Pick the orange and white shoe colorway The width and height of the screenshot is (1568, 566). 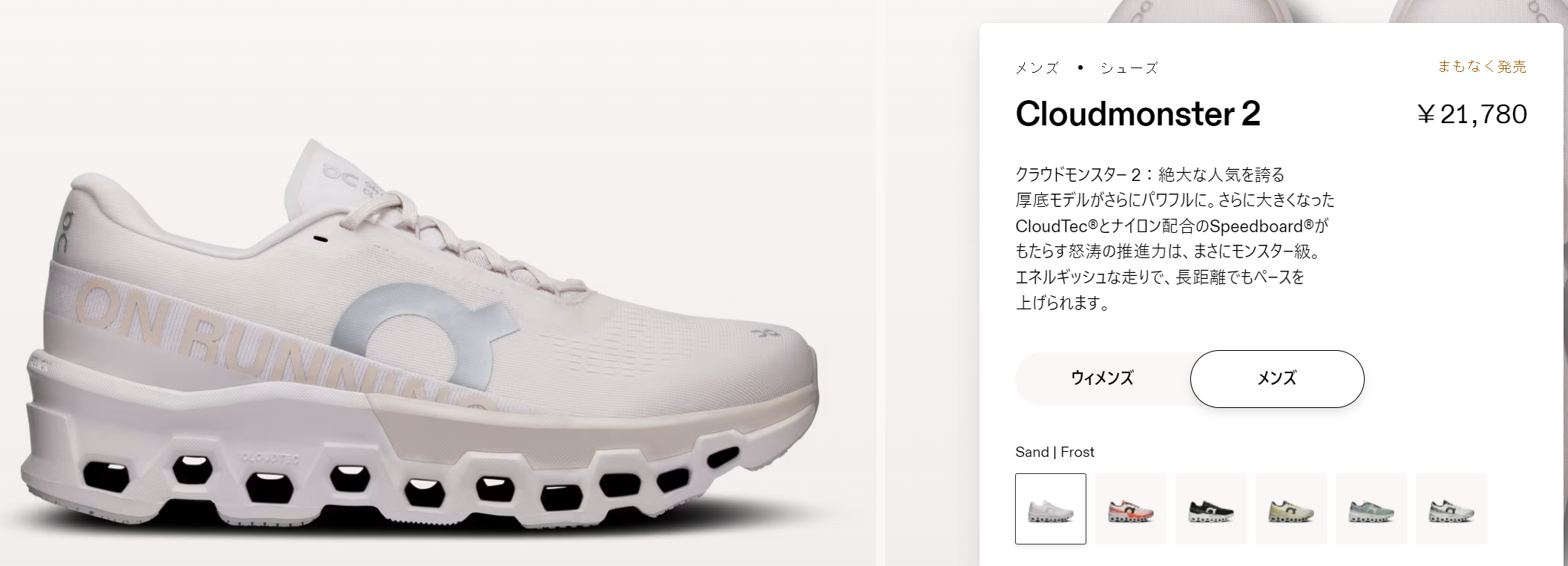[x=1131, y=509]
